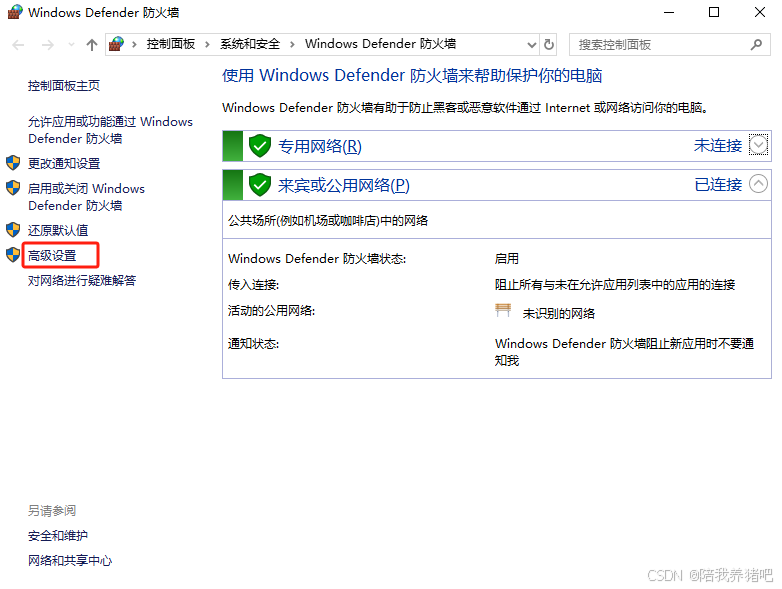Viewport: 782px width, 589px height.
Task: Open 控制面板主页 link
Action: pos(64,86)
